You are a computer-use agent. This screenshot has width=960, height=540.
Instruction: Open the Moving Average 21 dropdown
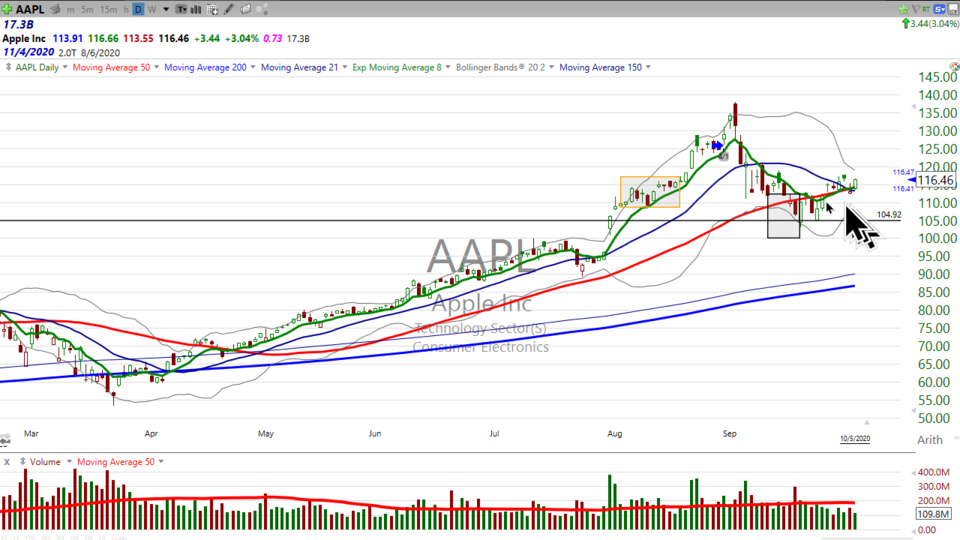coord(344,67)
